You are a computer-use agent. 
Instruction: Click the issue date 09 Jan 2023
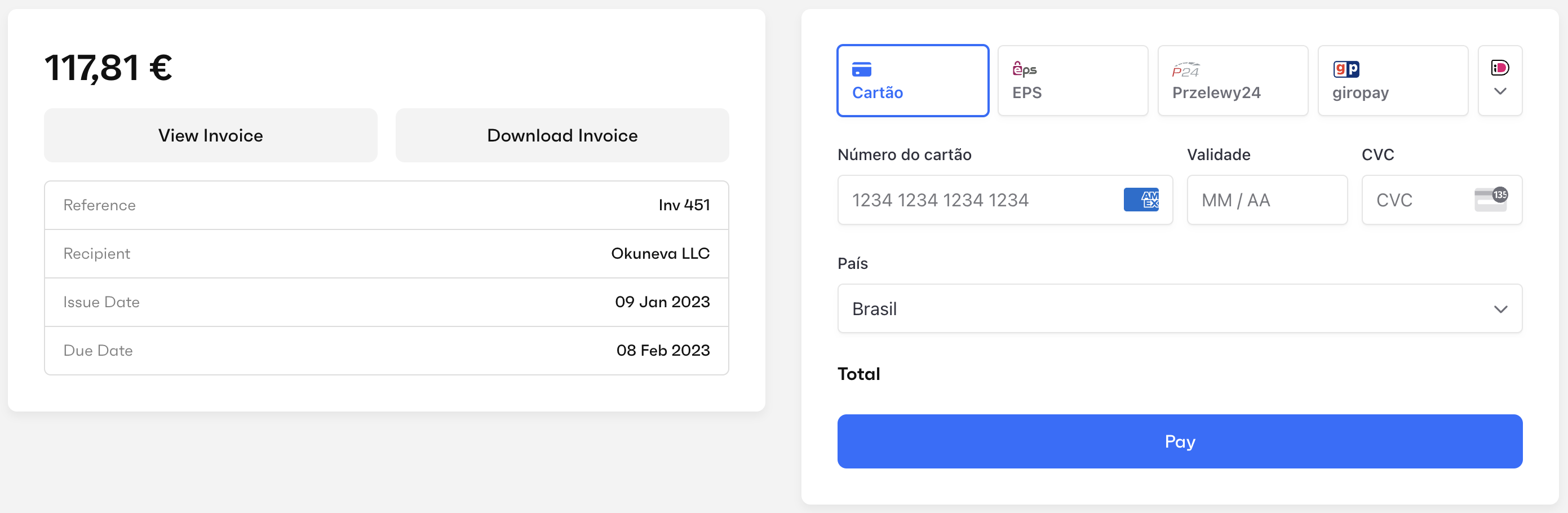tap(662, 302)
